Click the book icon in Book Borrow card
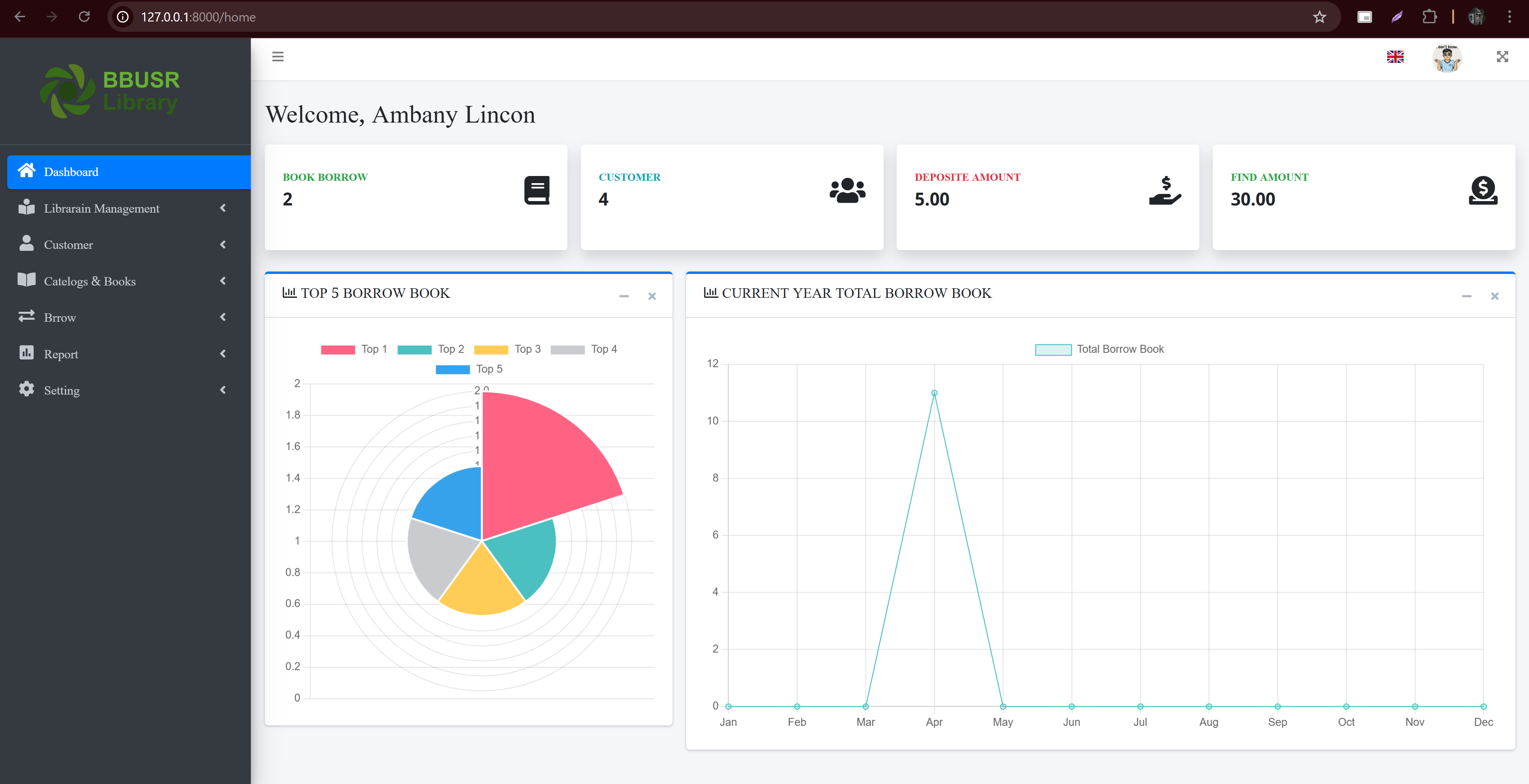This screenshot has width=1529, height=784. click(537, 190)
